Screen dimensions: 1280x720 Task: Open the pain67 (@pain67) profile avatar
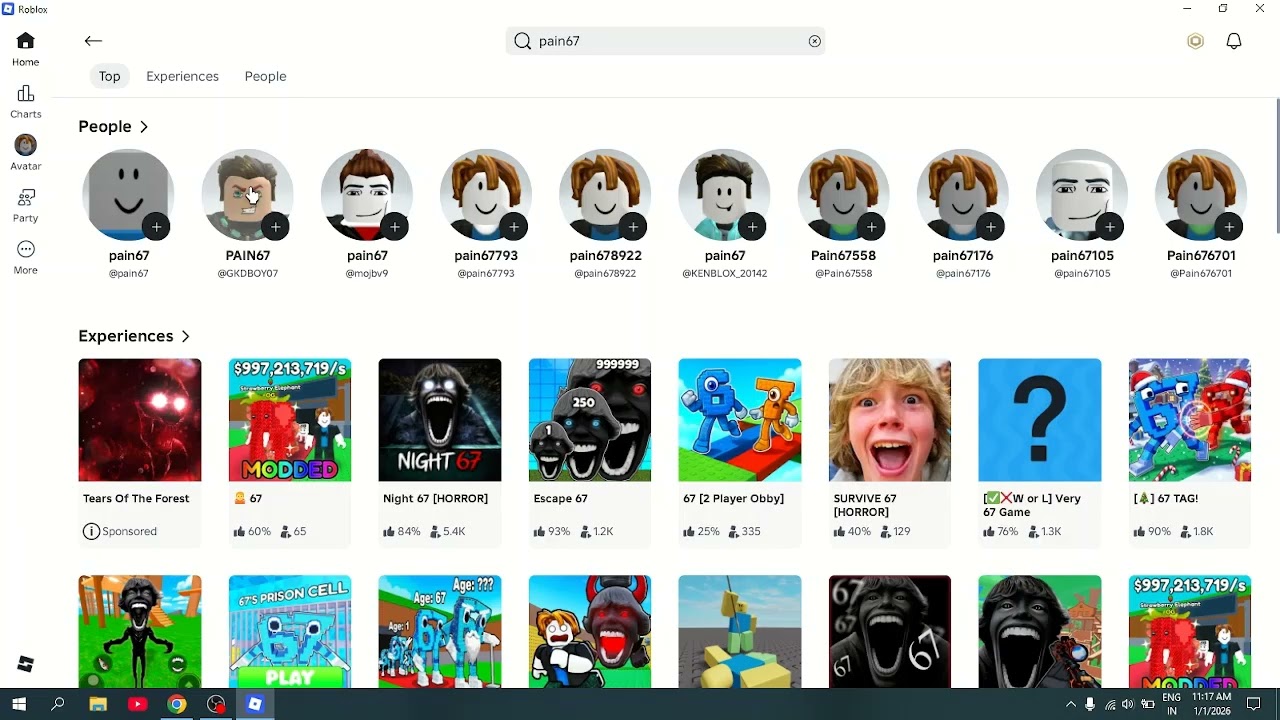pyautogui.click(x=128, y=195)
